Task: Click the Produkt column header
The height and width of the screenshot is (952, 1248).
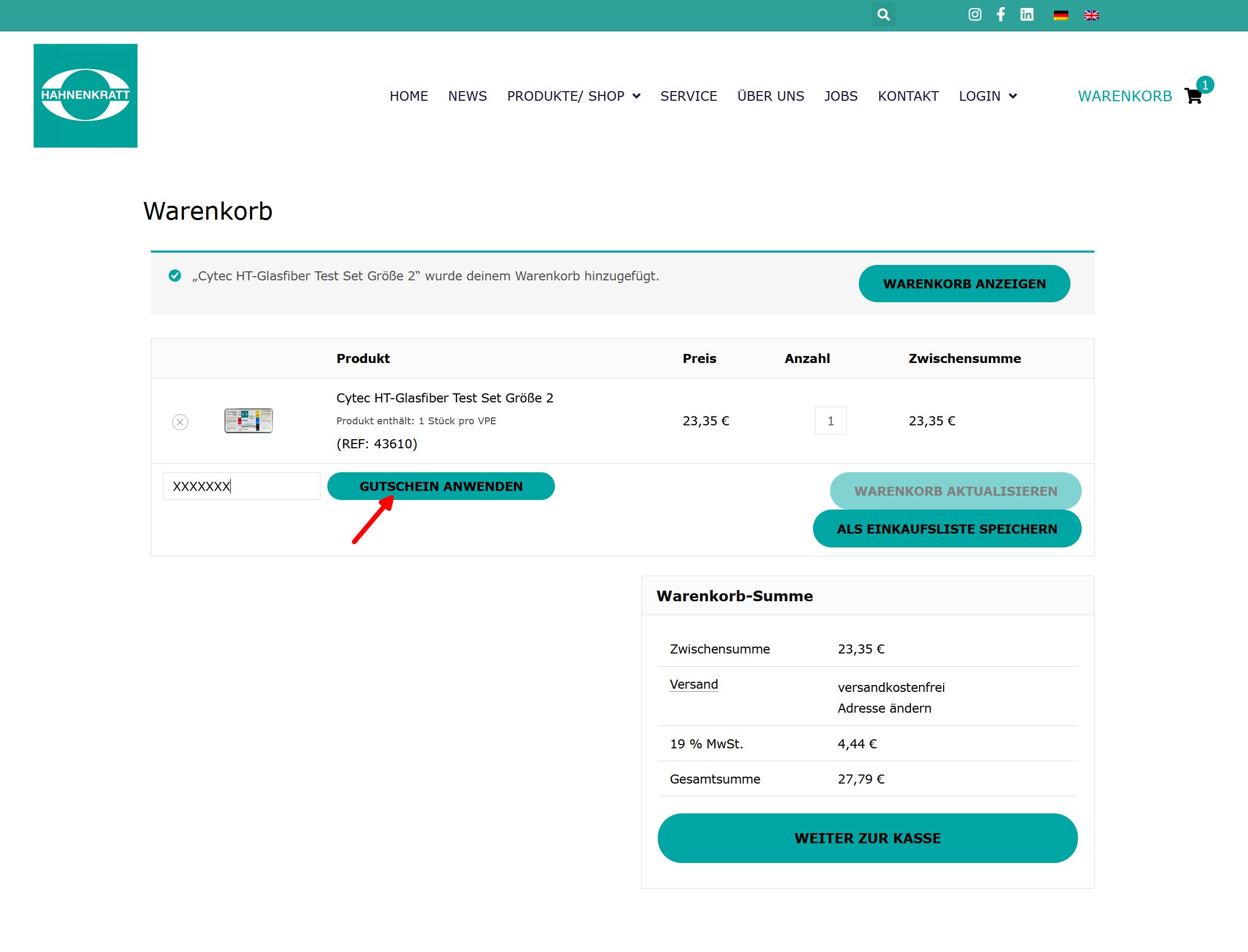Action: 363,359
